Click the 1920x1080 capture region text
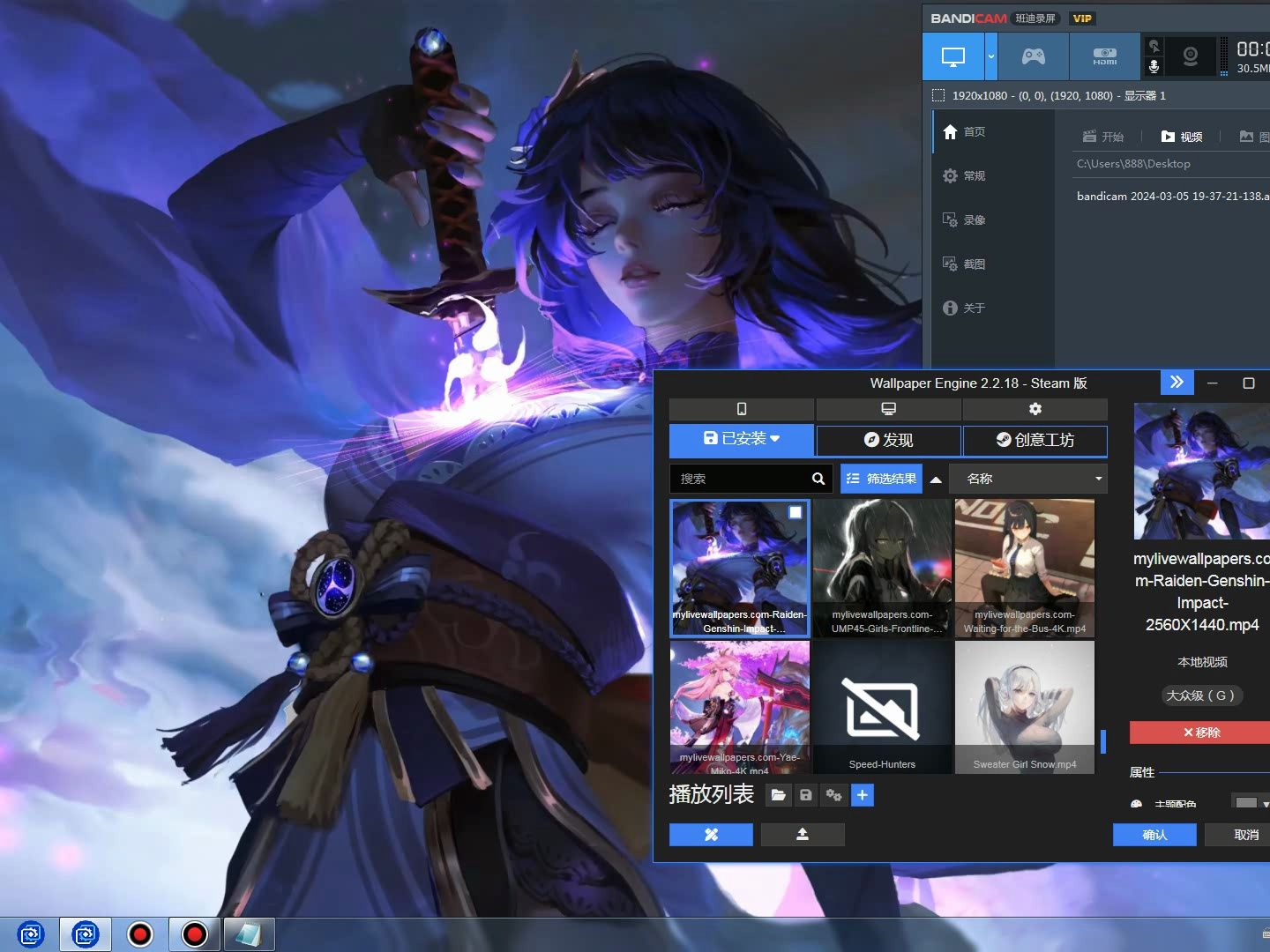1270x952 pixels. click(1058, 95)
